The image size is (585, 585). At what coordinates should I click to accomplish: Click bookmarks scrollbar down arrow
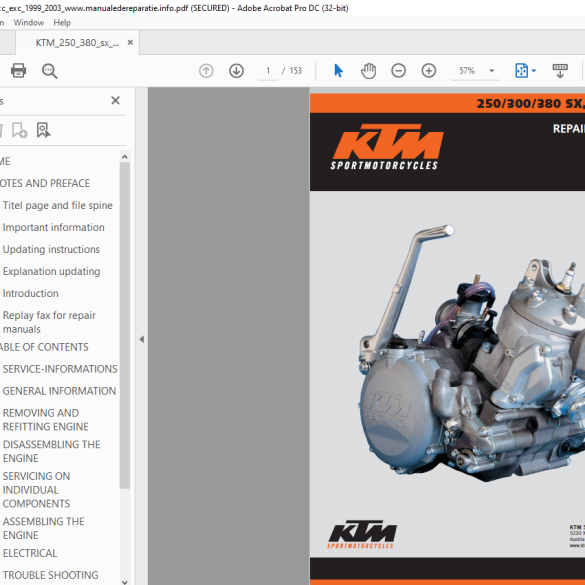(125, 581)
